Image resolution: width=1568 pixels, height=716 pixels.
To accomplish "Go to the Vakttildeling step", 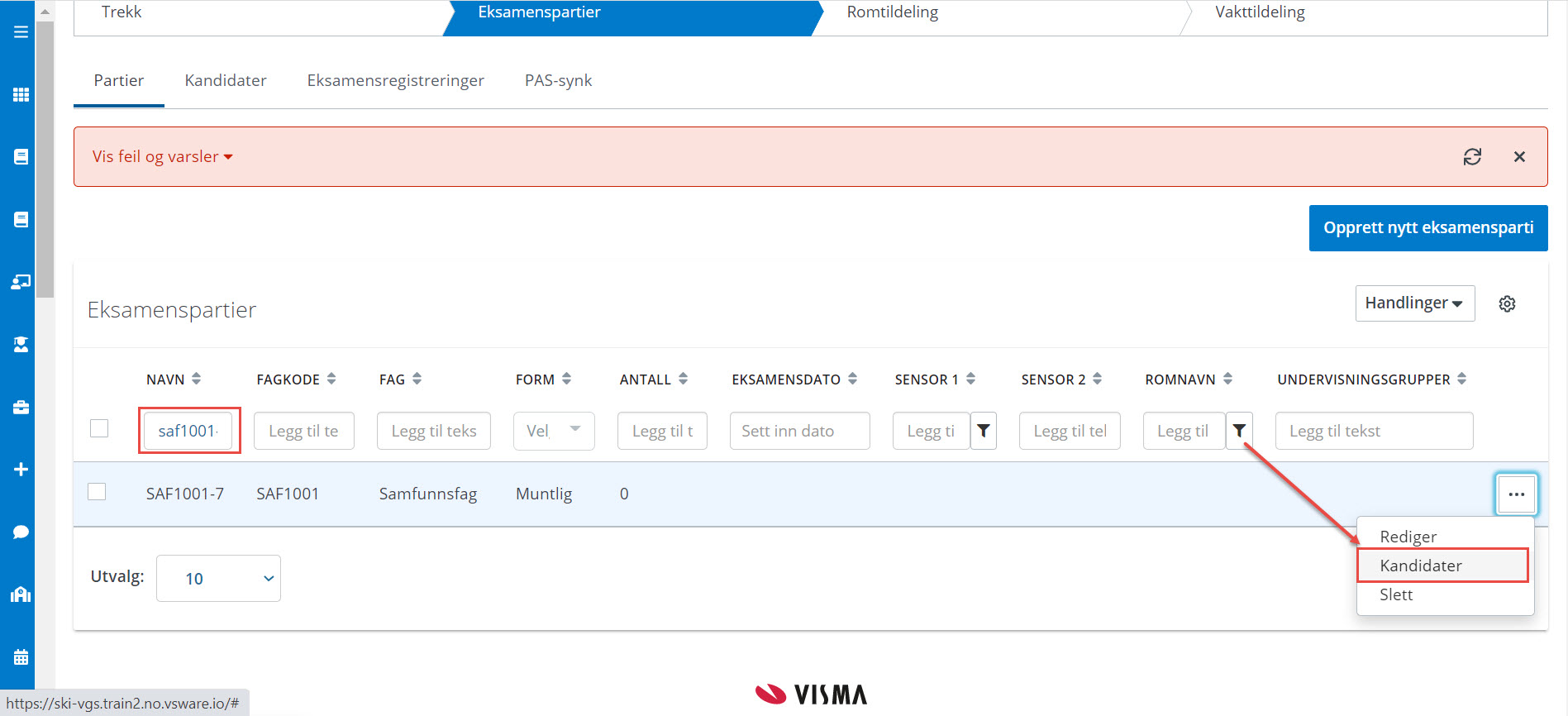I will (1260, 12).
